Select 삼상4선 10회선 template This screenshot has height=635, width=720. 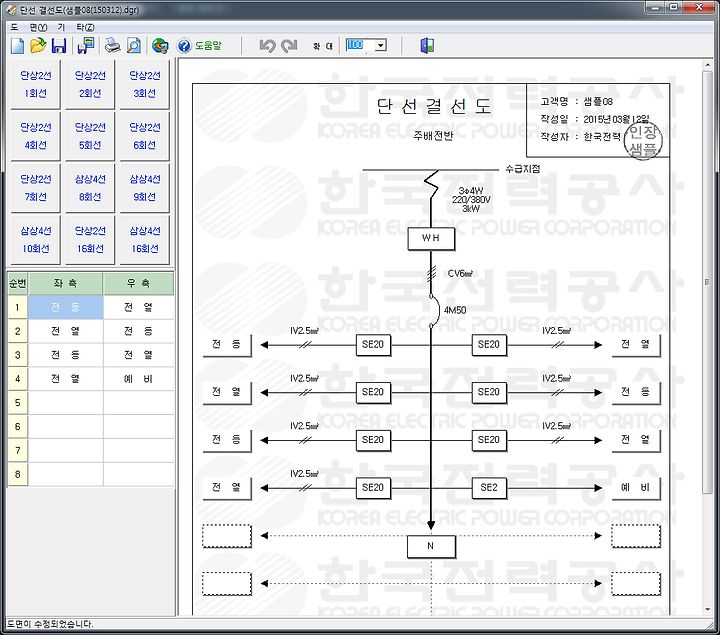coord(35,240)
